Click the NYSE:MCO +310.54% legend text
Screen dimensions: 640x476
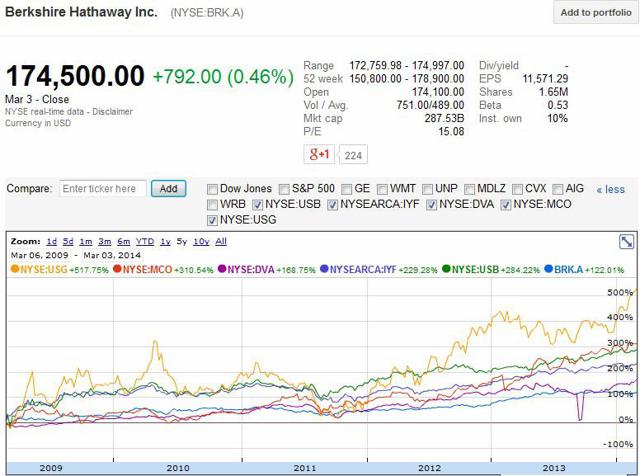(x=168, y=269)
